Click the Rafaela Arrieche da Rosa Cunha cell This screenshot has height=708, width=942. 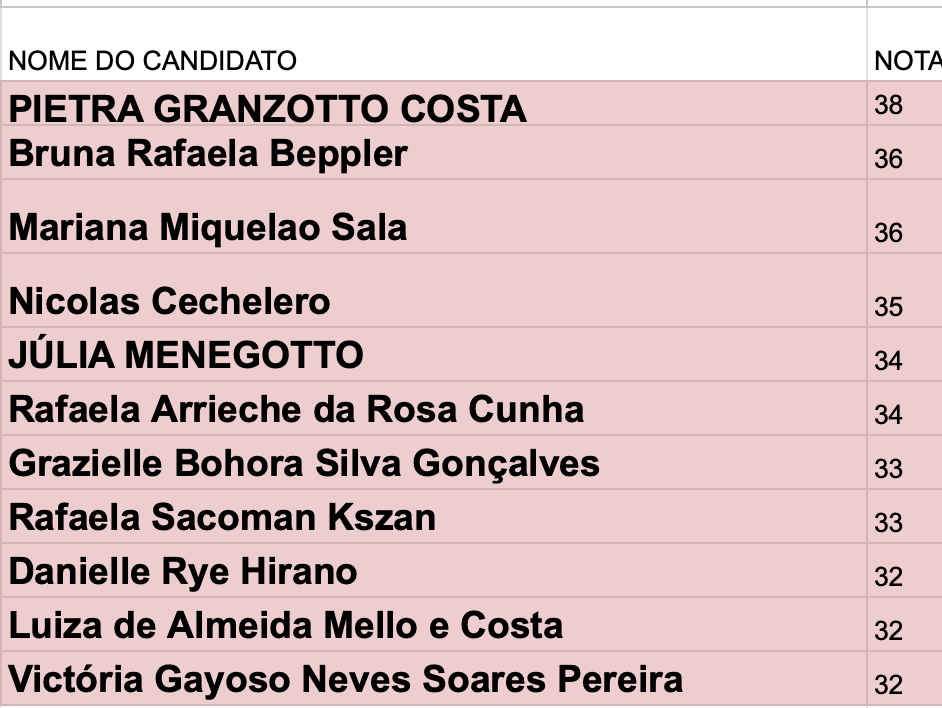pyautogui.click(x=296, y=409)
